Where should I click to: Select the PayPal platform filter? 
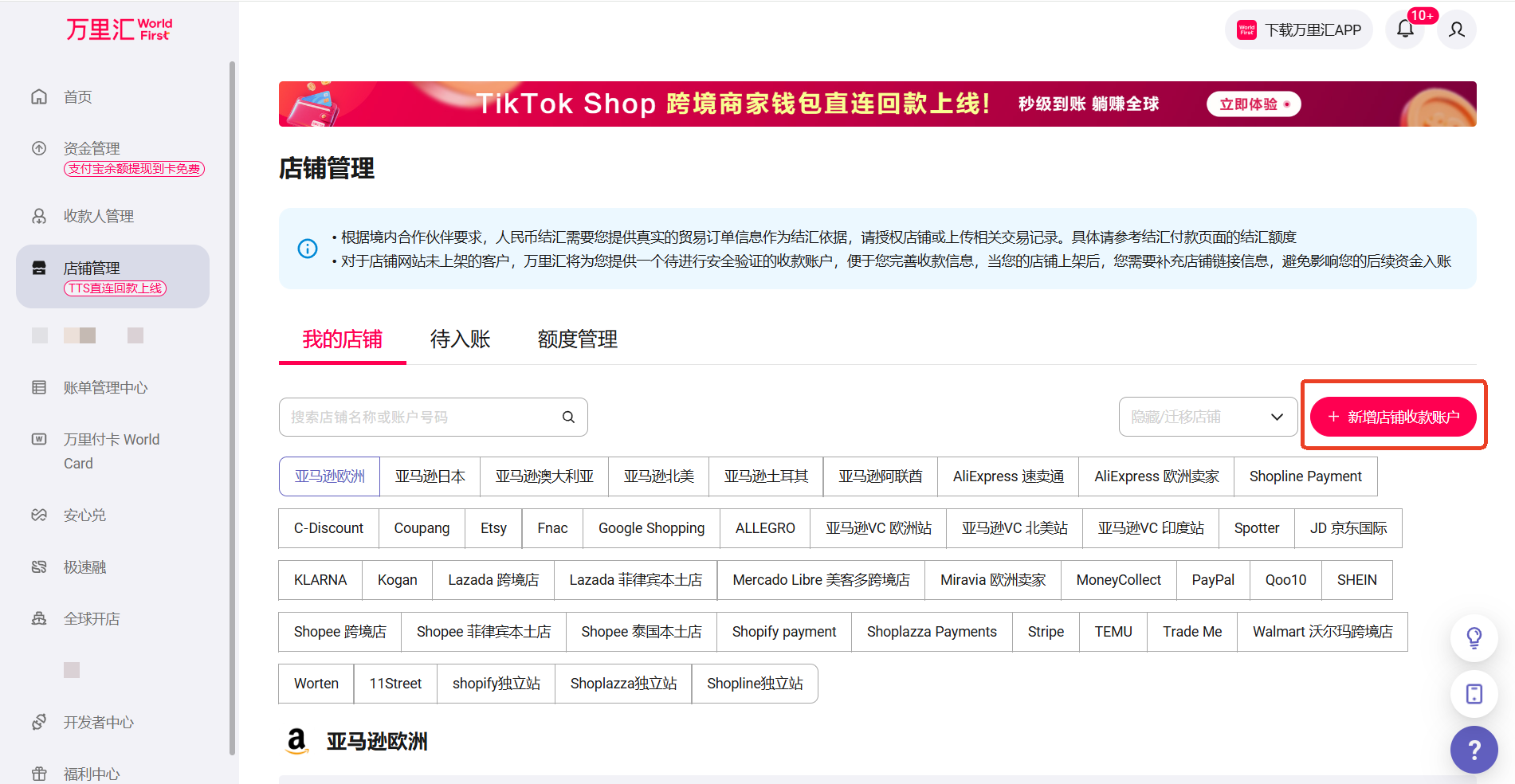[1212, 580]
